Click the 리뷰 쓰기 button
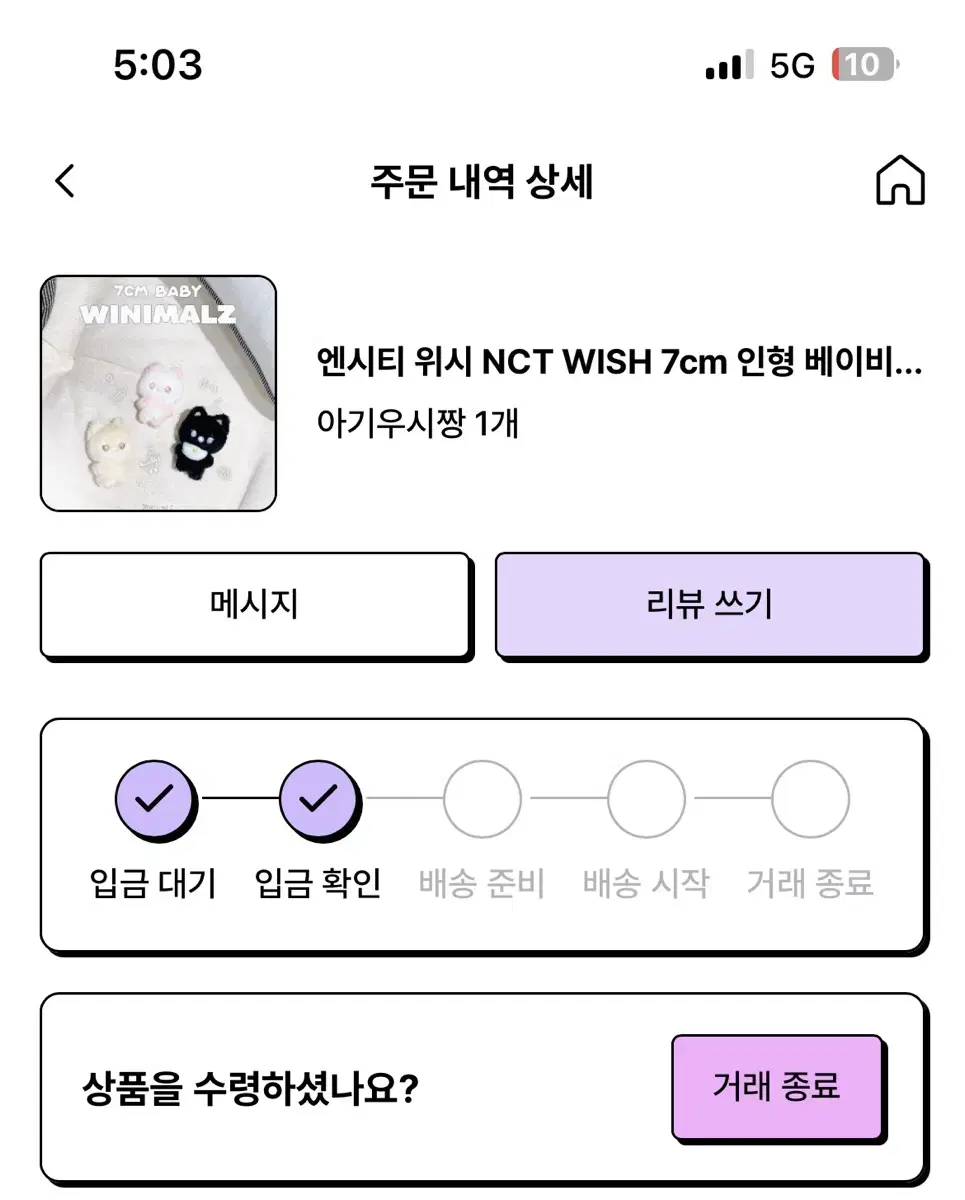The image size is (965, 1200). point(710,605)
